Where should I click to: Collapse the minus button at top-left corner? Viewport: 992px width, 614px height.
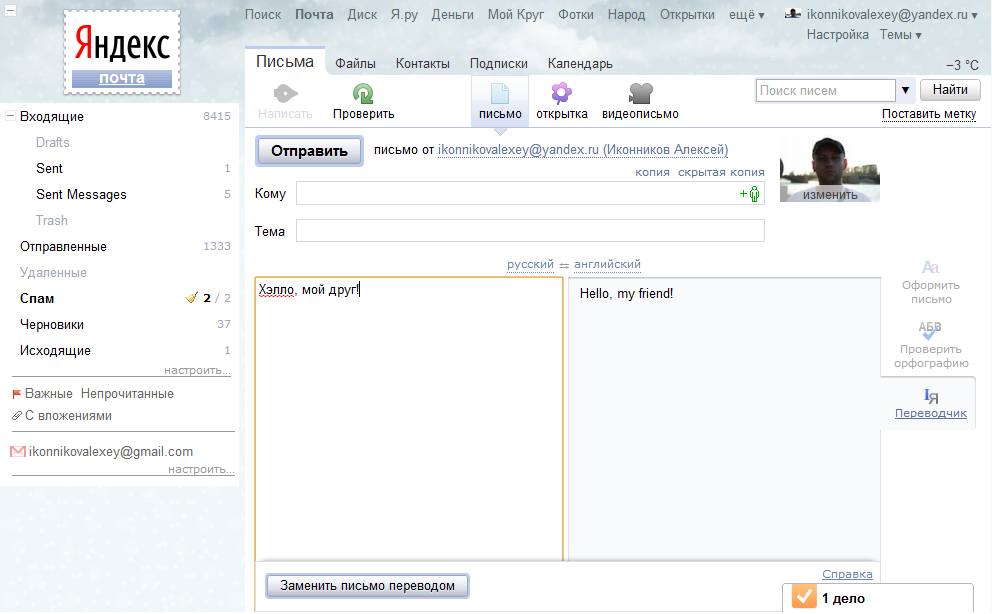10,10
